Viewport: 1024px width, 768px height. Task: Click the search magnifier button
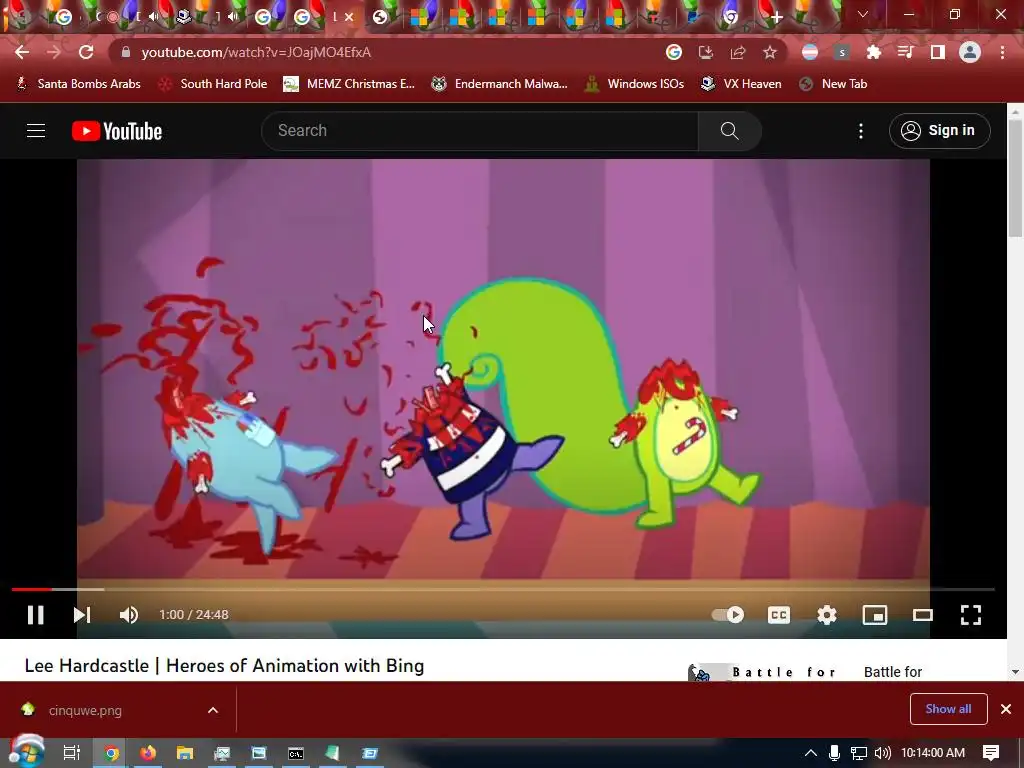[x=729, y=131]
